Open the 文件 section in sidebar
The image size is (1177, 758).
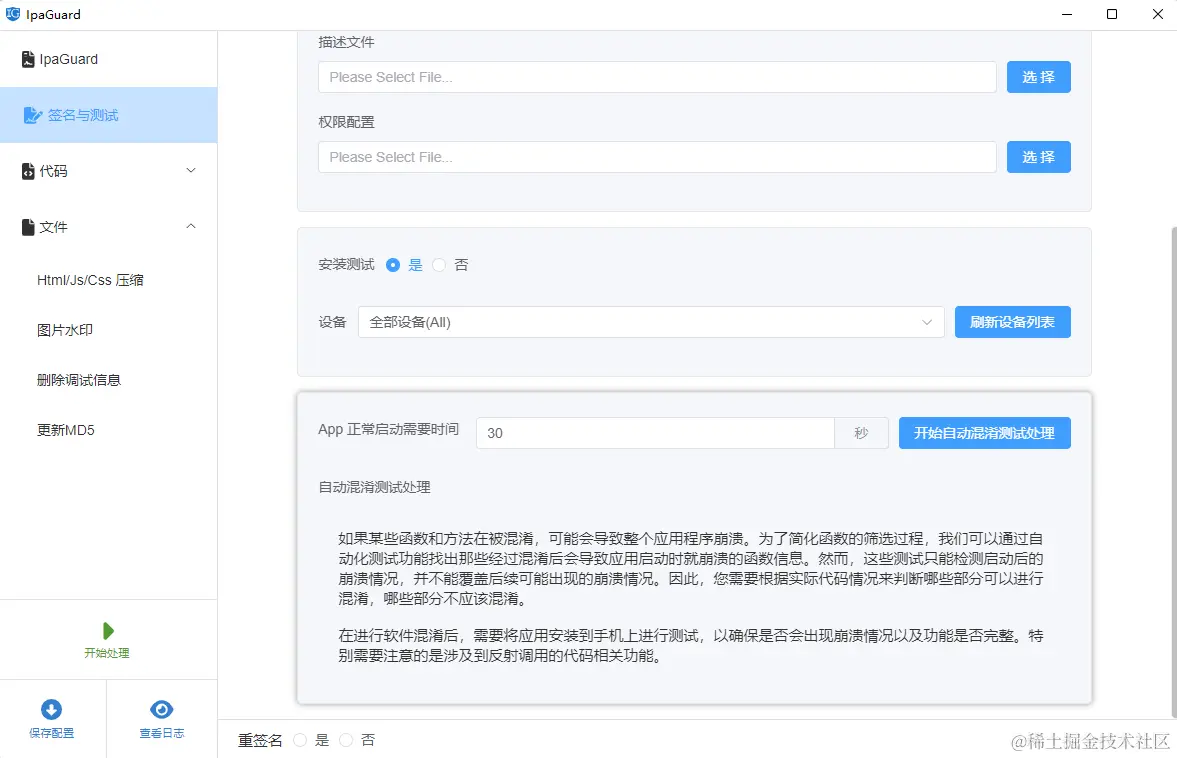point(54,227)
